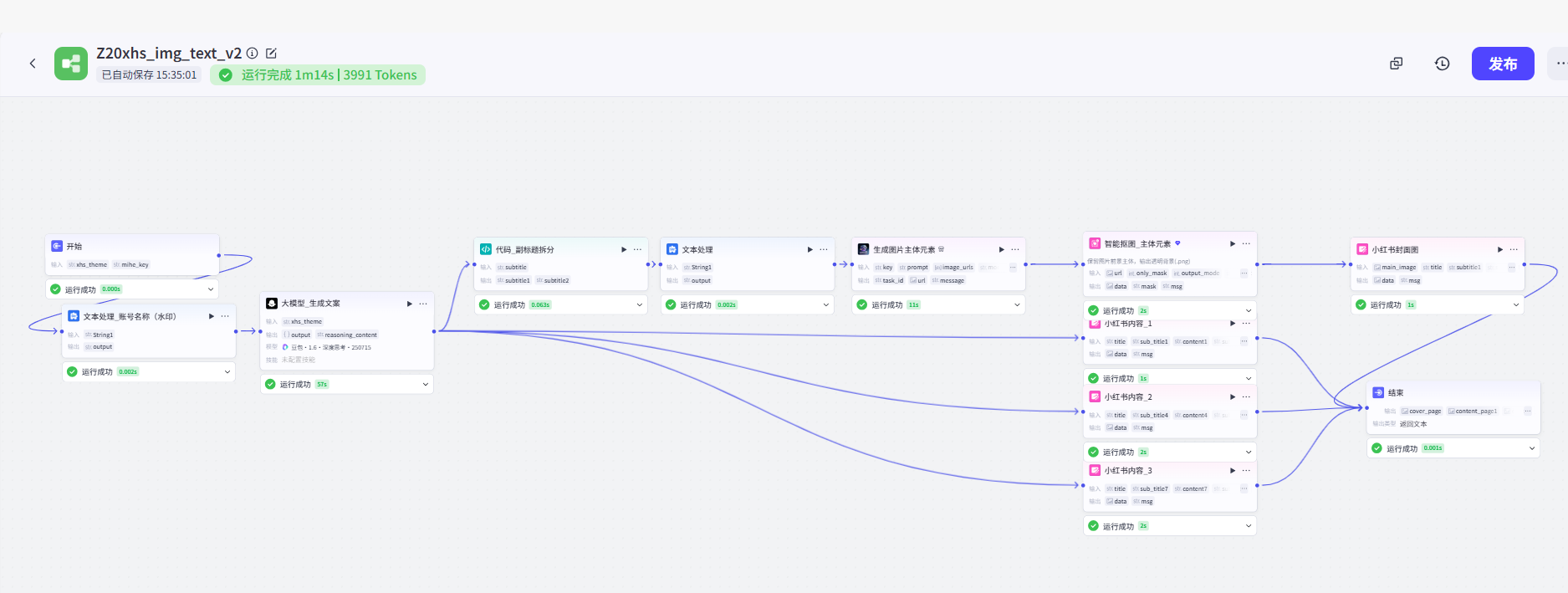Expand the 0.063s run result
Viewport: 1568px width, 593px height.
pyautogui.click(x=640, y=305)
